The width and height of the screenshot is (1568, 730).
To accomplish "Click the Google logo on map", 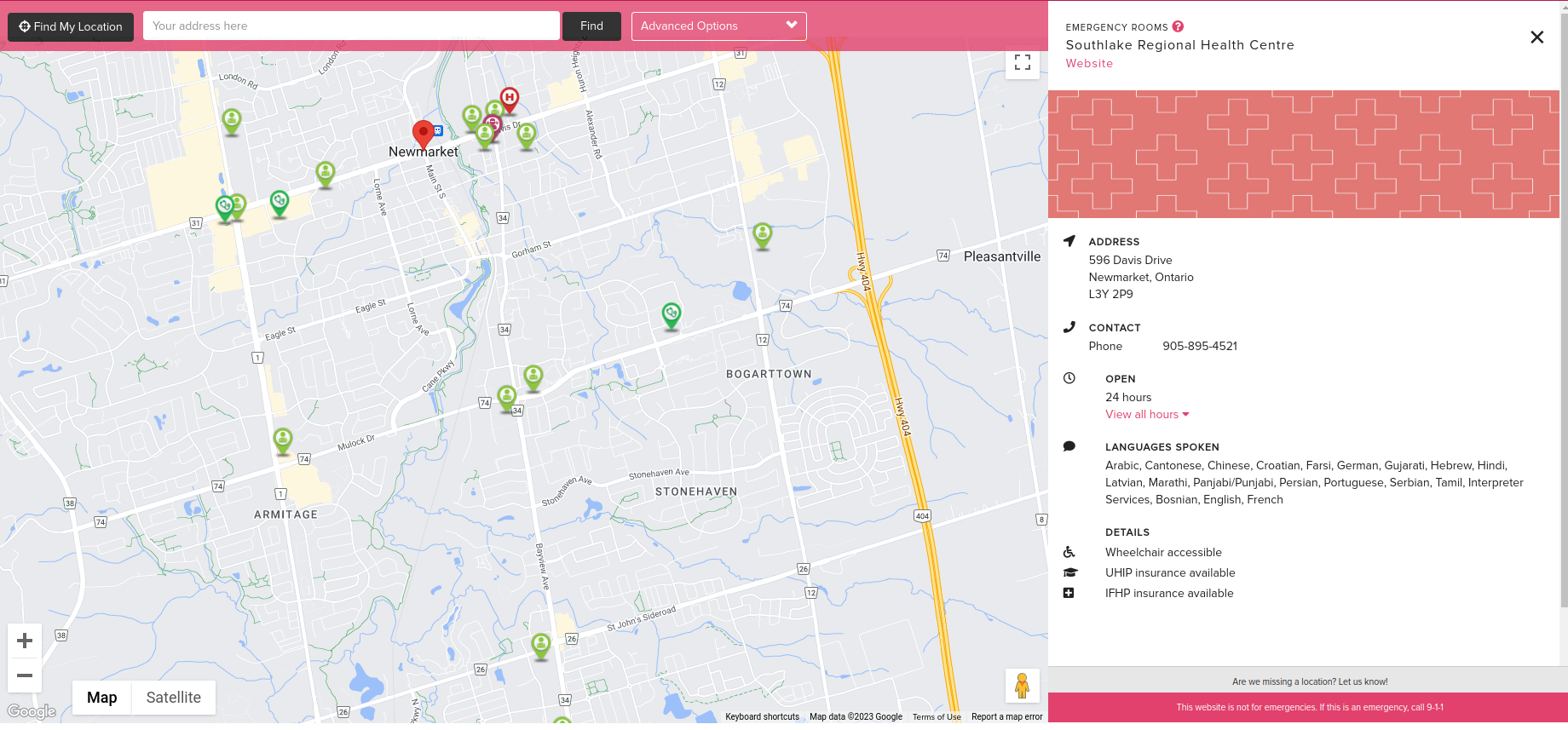I will [x=32, y=712].
